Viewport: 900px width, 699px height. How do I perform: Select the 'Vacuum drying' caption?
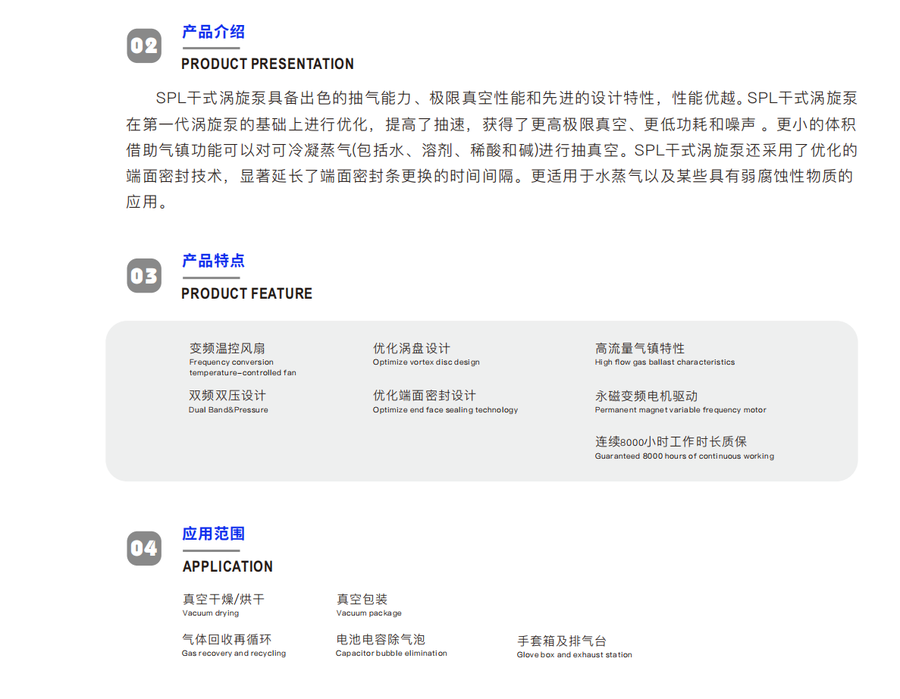(x=211, y=613)
